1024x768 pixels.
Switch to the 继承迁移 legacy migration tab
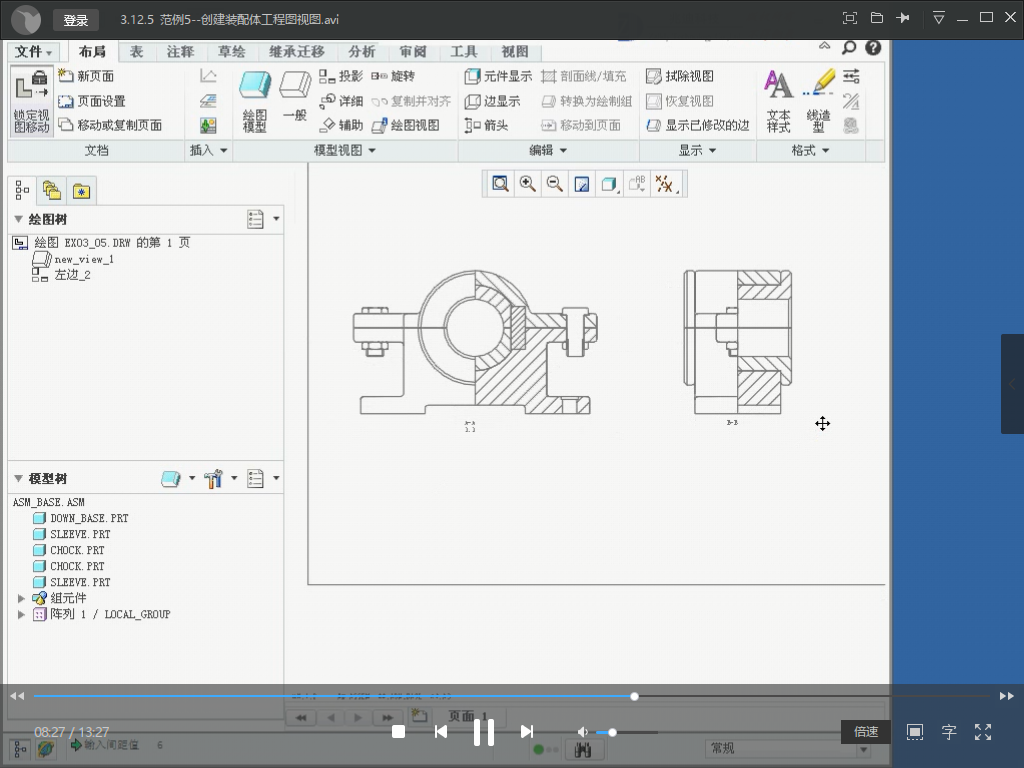(x=296, y=52)
